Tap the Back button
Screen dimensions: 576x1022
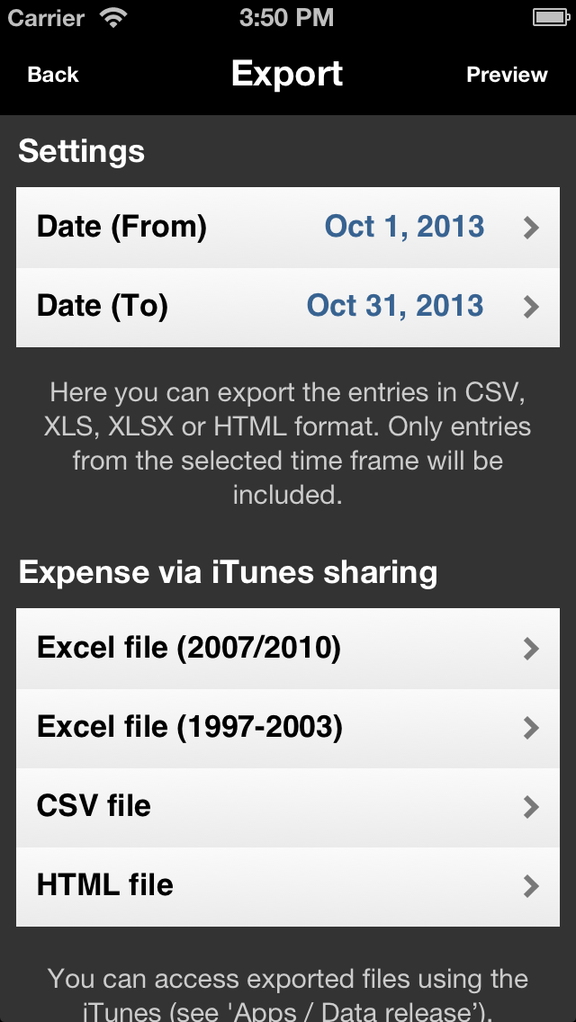click(53, 74)
